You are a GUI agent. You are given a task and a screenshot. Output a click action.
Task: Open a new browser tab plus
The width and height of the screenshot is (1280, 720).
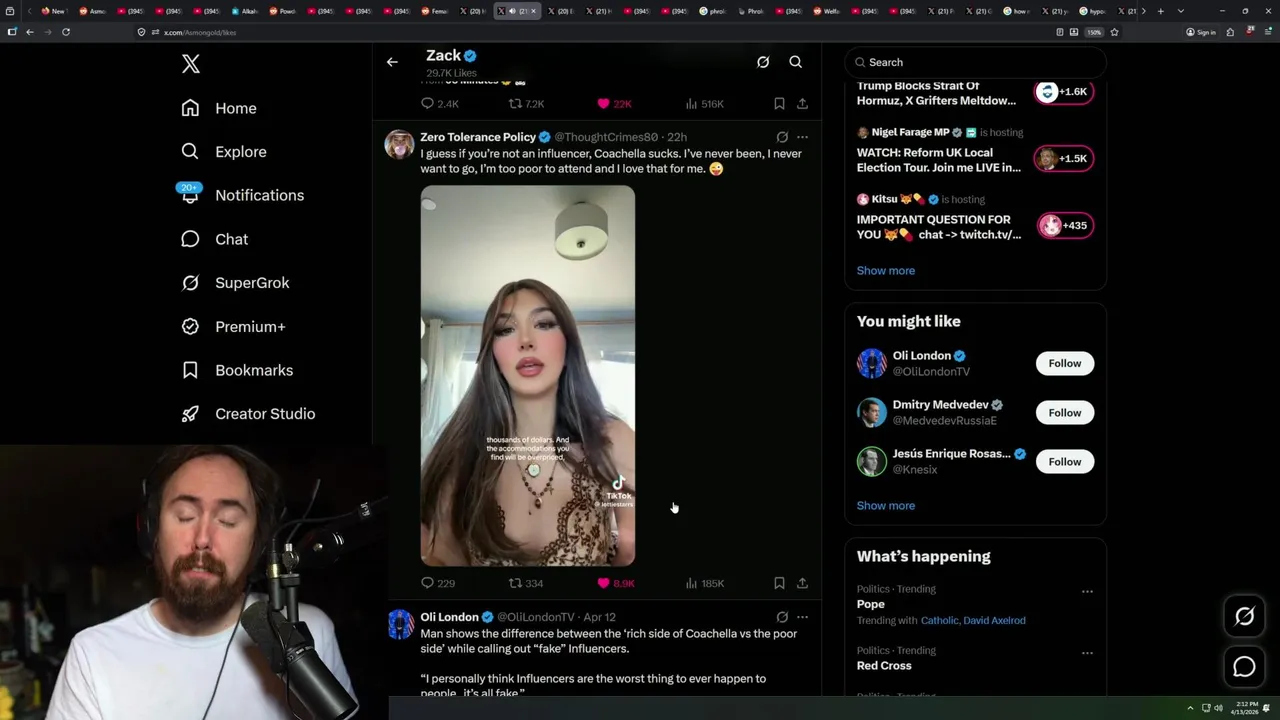1160,11
